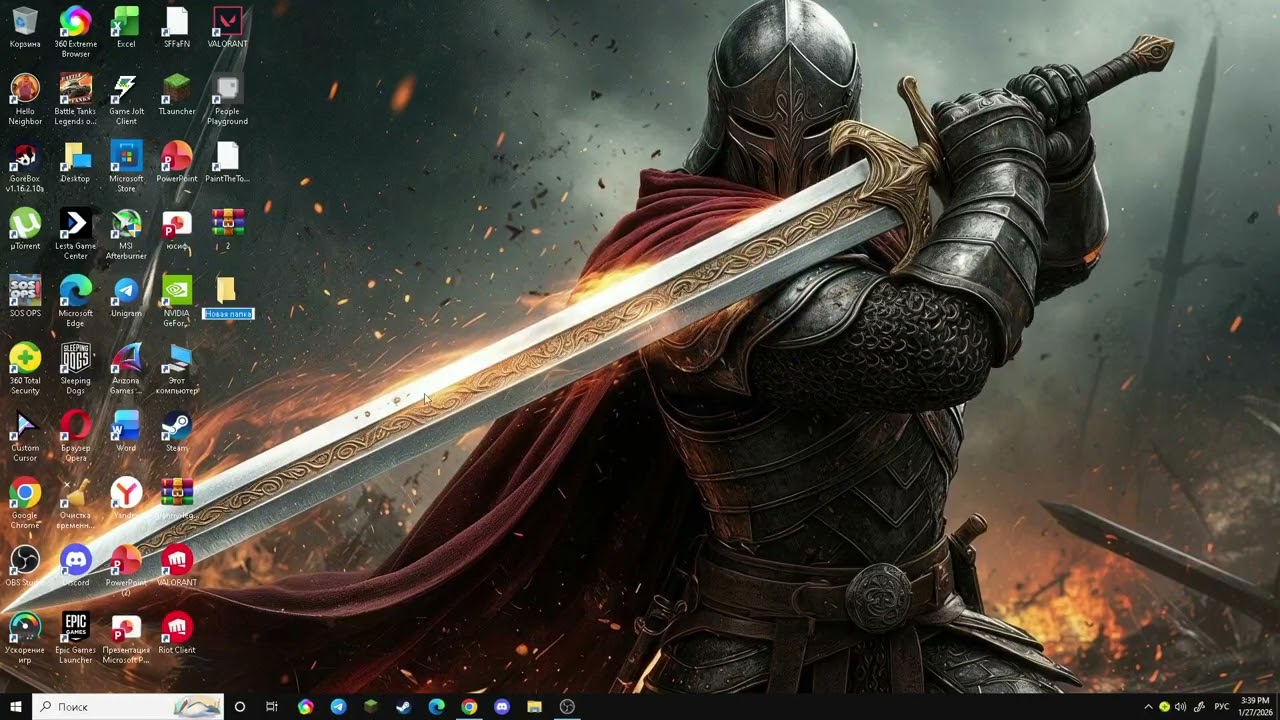Select the Google Chrome desktop icon

coord(25,492)
